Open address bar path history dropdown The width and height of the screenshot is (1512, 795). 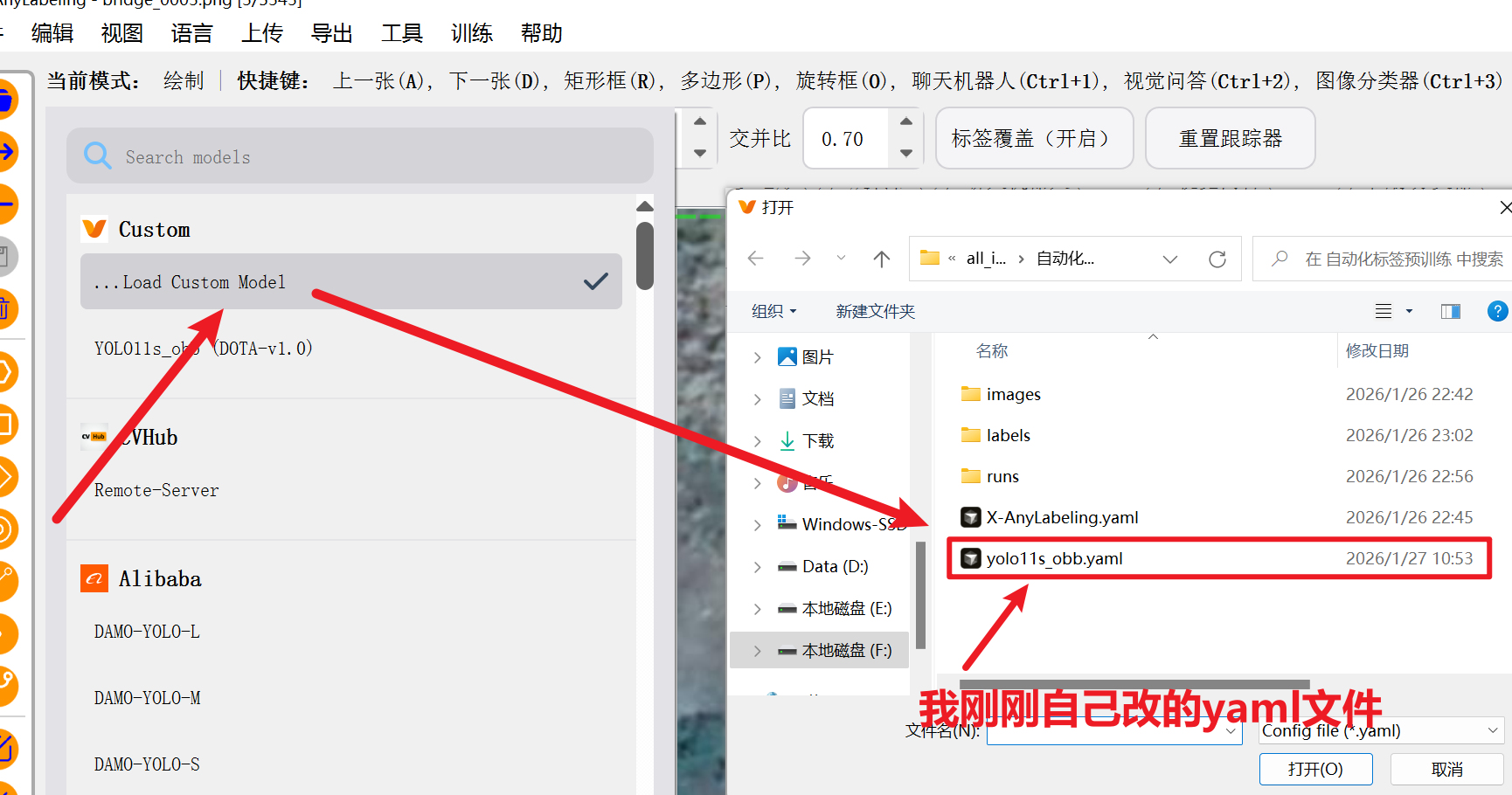(x=1170, y=259)
